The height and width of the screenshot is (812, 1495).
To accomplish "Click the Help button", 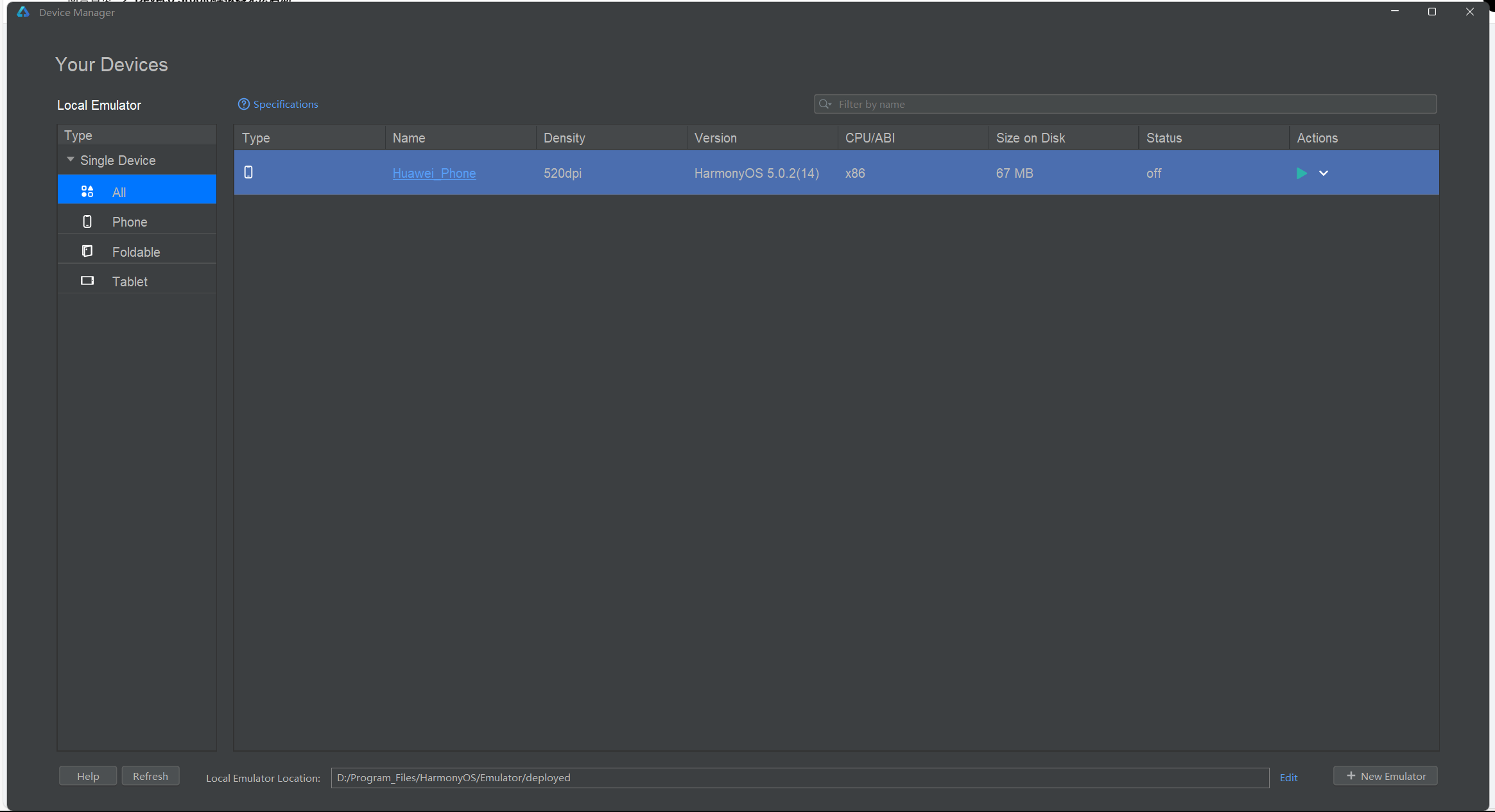I will point(88,776).
